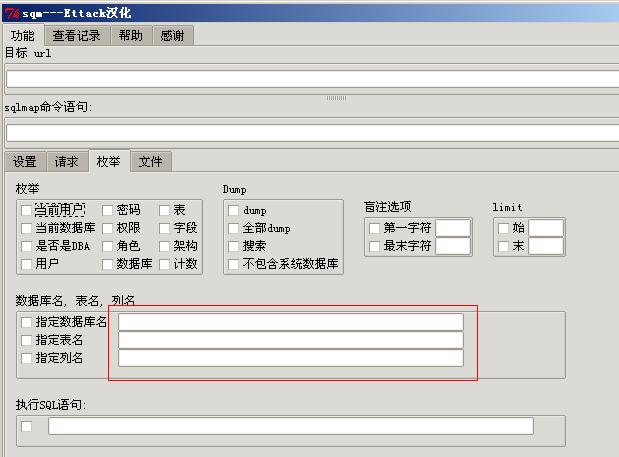Check the 数据库 checkbox in 枚举 group
The image size is (619, 457).
coord(107,264)
